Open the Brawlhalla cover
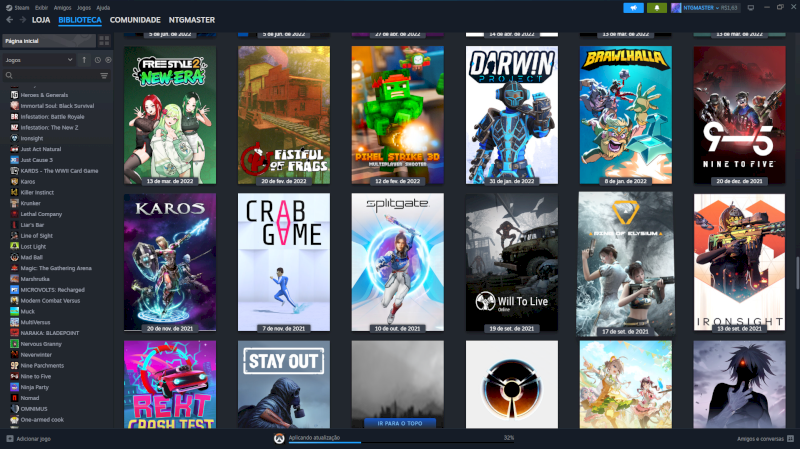 (x=626, y=115)
